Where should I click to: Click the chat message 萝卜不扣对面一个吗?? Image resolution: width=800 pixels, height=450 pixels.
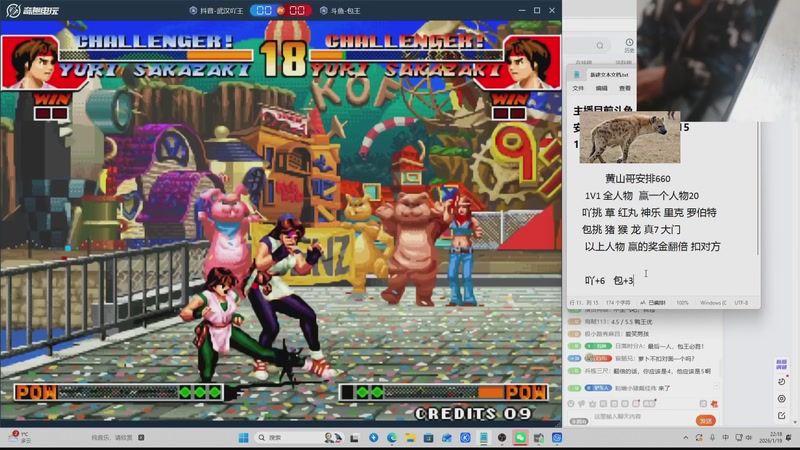click(x=666, y=359)
